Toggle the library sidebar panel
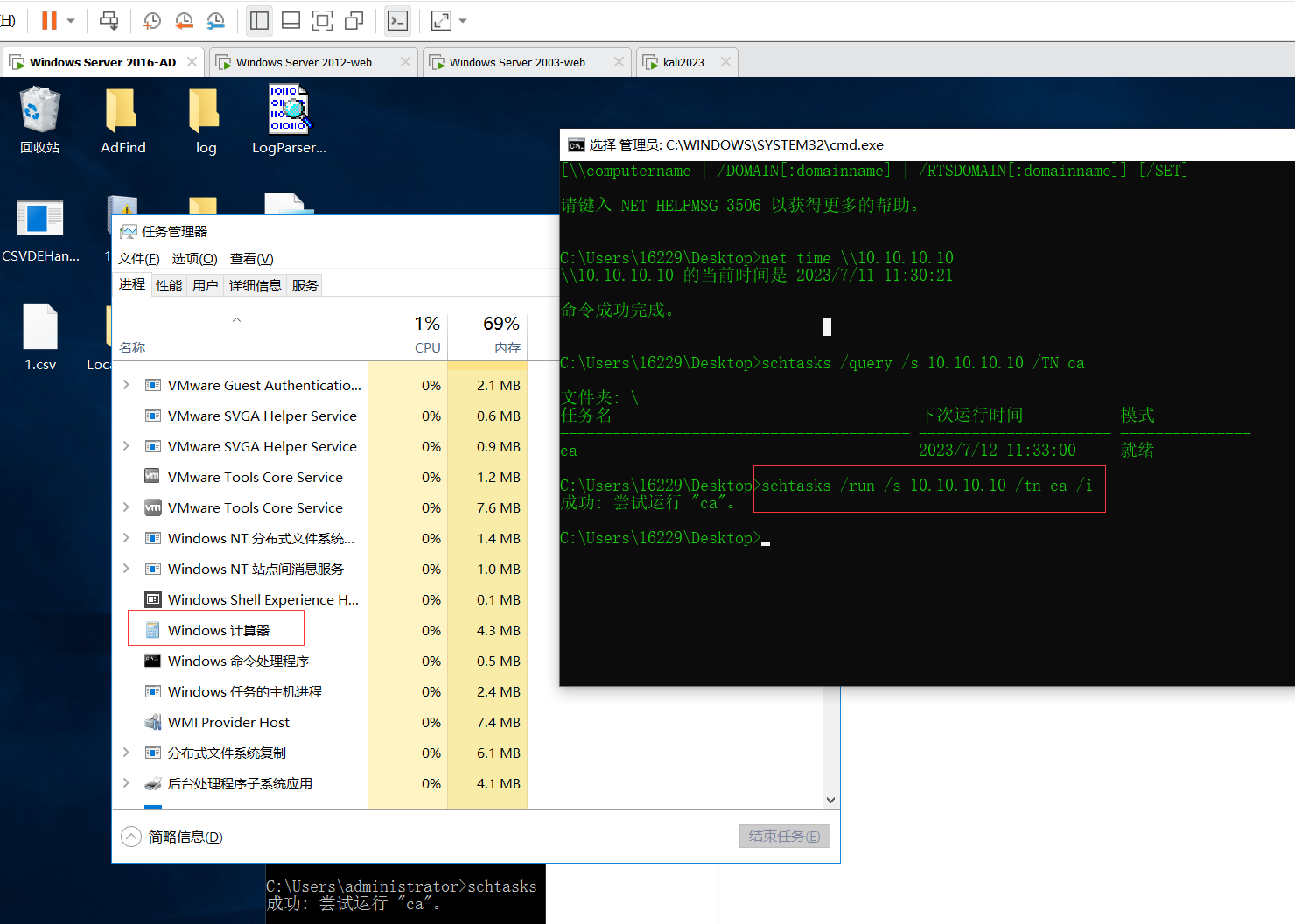This screenshot has height=924, width=1295. (259, 20)
